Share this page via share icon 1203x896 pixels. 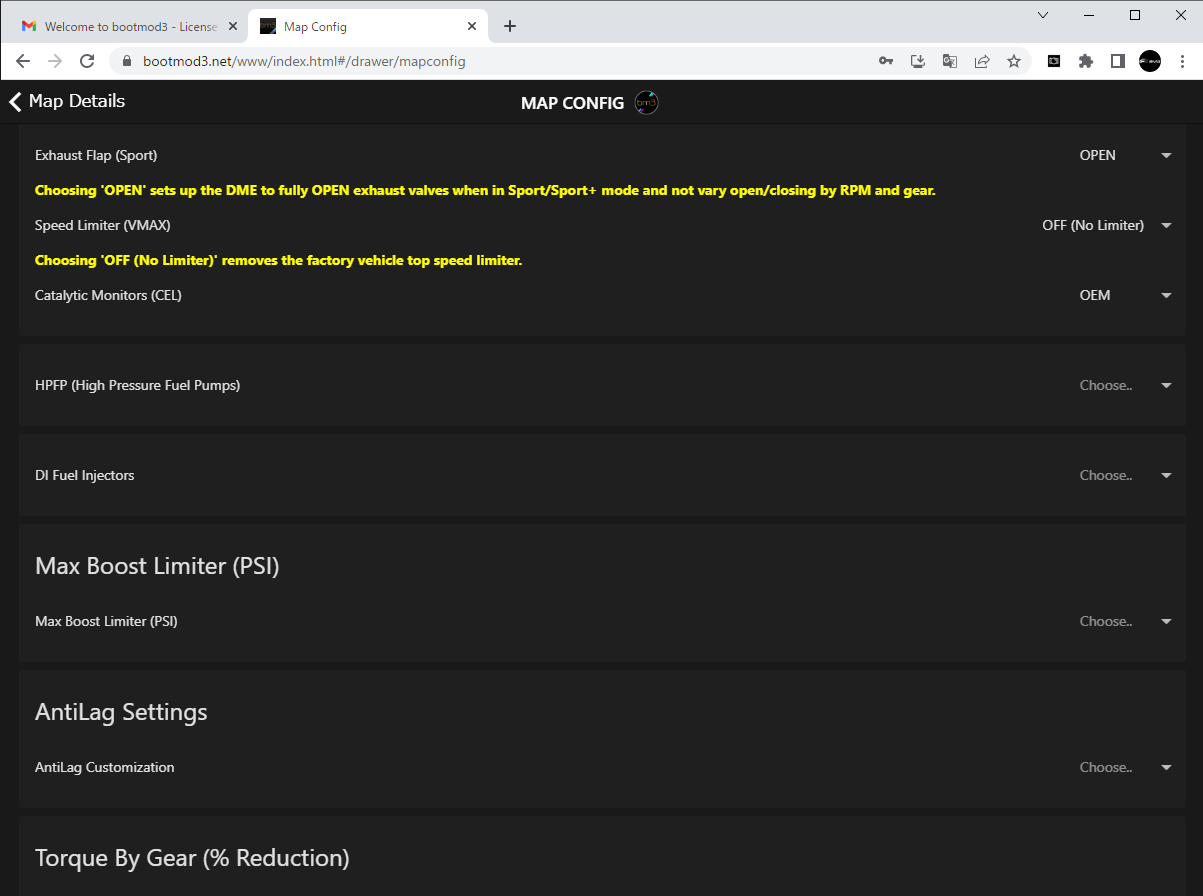pyautogui.click(x=982, y=61)
